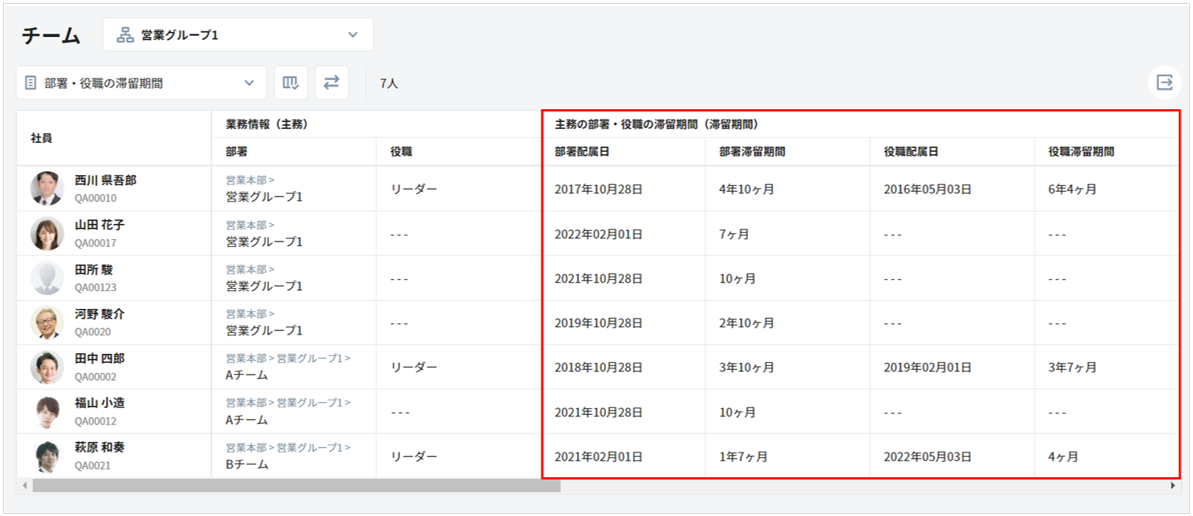Click 田所 駿's placeholder avatar
Image resolution: width=1193 pixels, height=516 pixels.
pos(47,277)
